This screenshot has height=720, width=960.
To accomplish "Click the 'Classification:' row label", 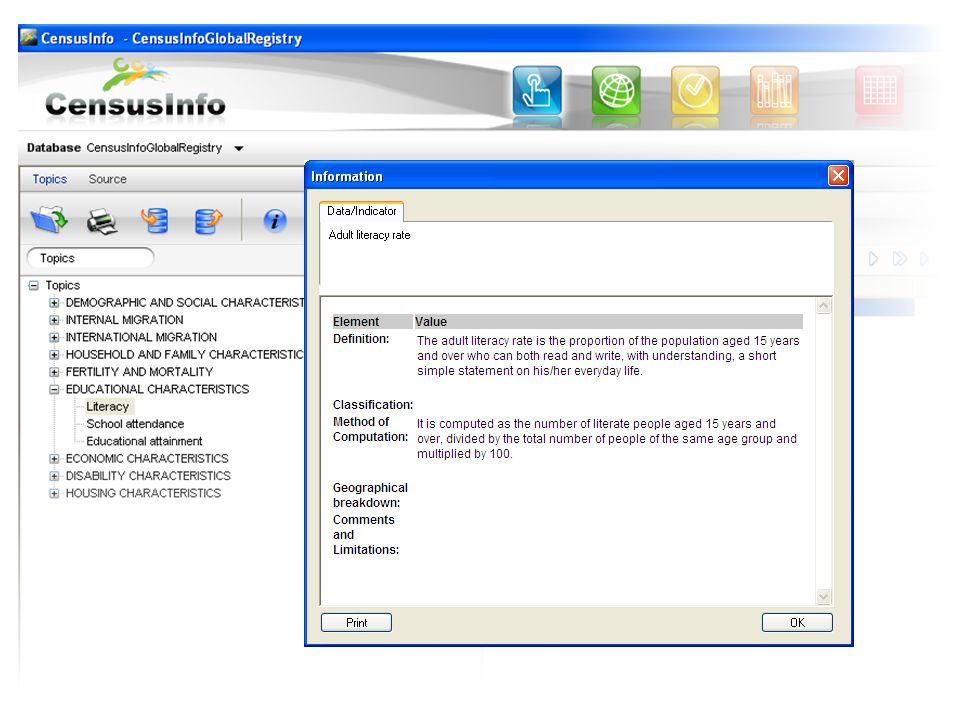I will pyautogui.click(x=373, y=405).
